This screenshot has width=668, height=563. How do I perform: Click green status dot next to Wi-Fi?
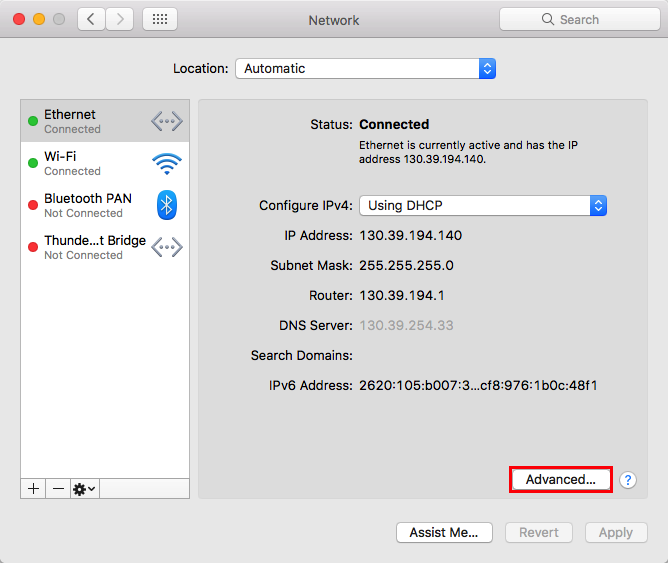(33, 163)
